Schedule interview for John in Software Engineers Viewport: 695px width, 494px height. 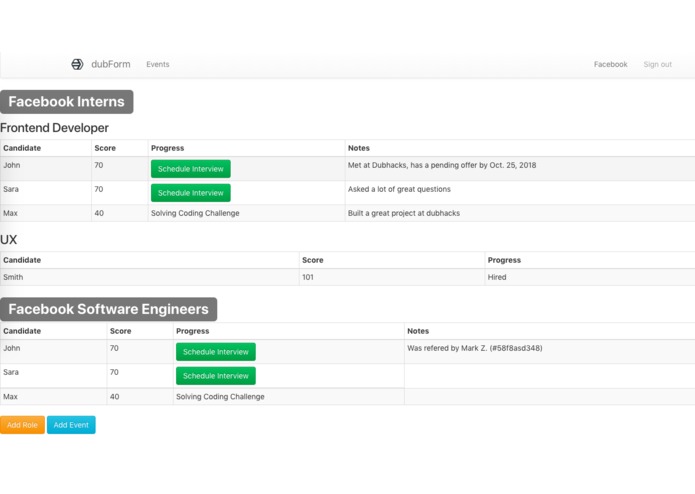[216, 352]
